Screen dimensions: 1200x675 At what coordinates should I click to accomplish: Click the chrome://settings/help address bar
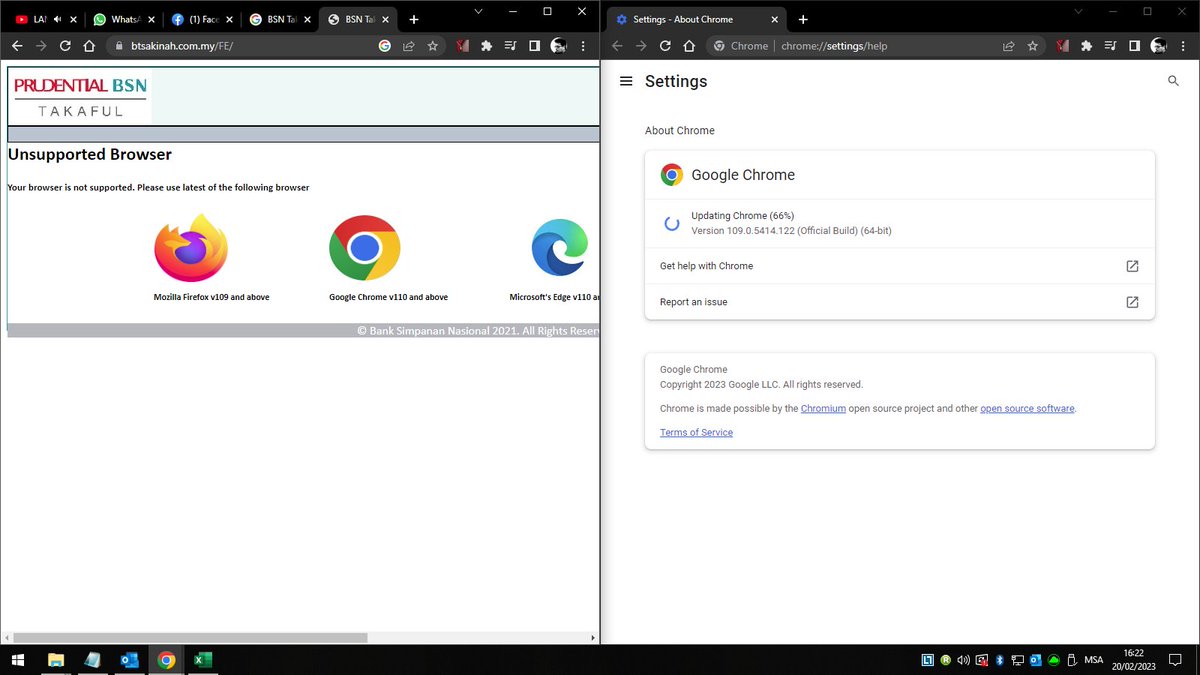pos(834,46)
